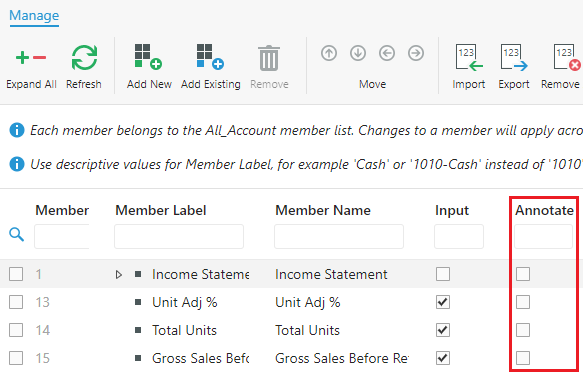The height and width of the screenshot is (377, 583).
Task: Select row 1 checkbox
Action: (x=16, y=274)
